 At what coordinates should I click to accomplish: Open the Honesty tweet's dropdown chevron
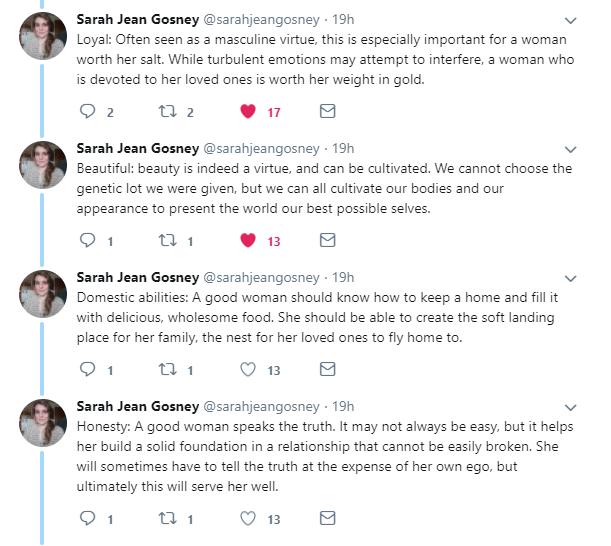[x=571, y=407]
